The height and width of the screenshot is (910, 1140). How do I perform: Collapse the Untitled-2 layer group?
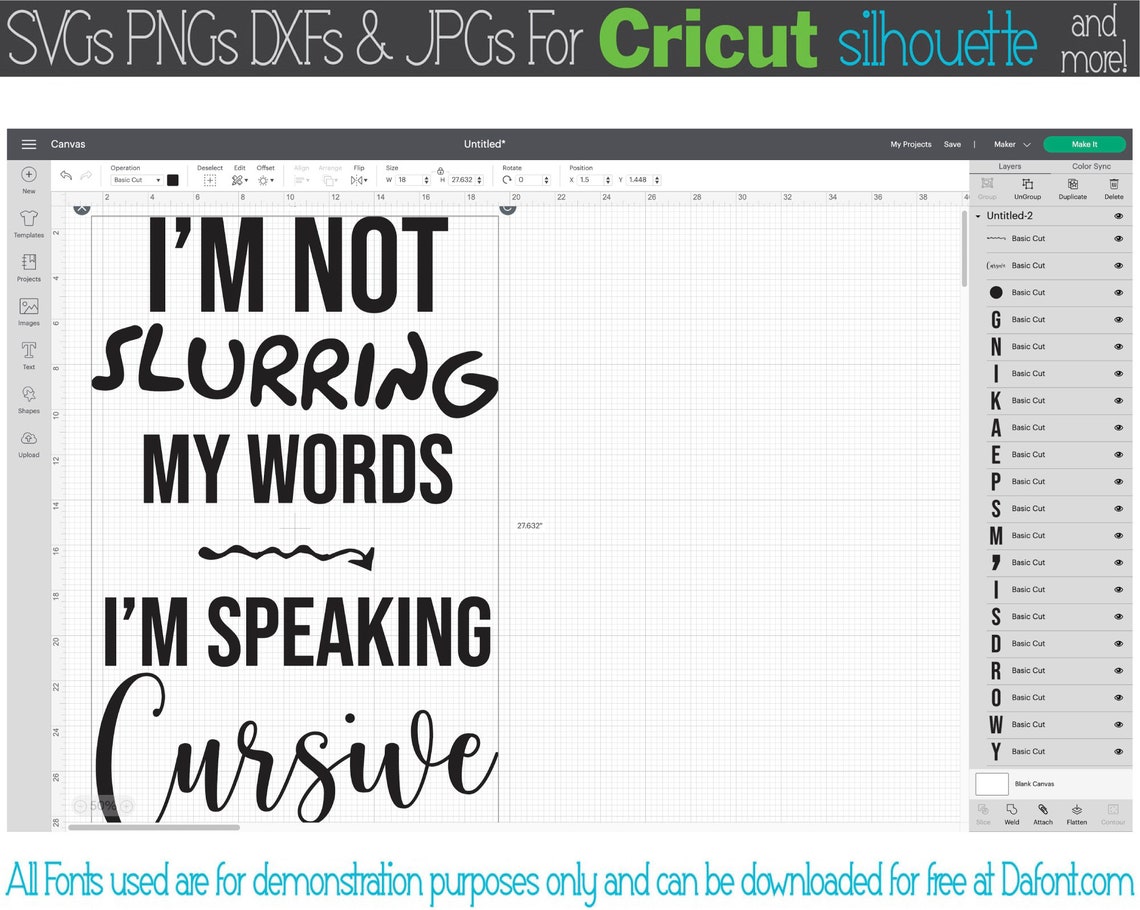(978, 215)
